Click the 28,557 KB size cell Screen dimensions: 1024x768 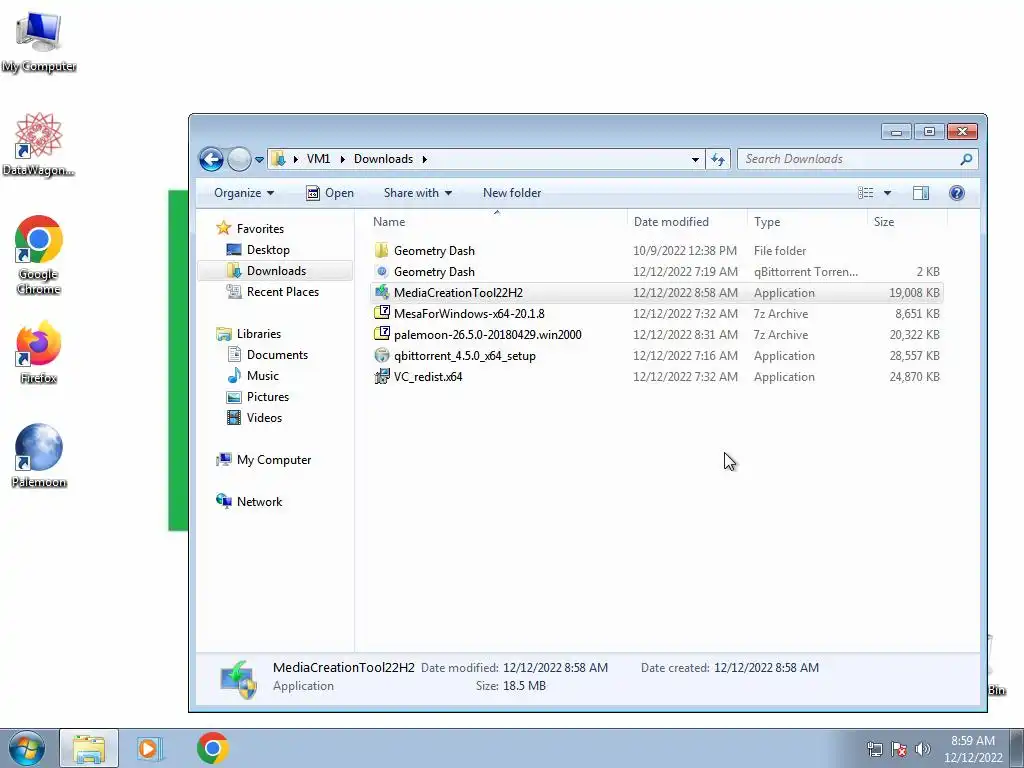pyautogui.click(x=914, y=355)
